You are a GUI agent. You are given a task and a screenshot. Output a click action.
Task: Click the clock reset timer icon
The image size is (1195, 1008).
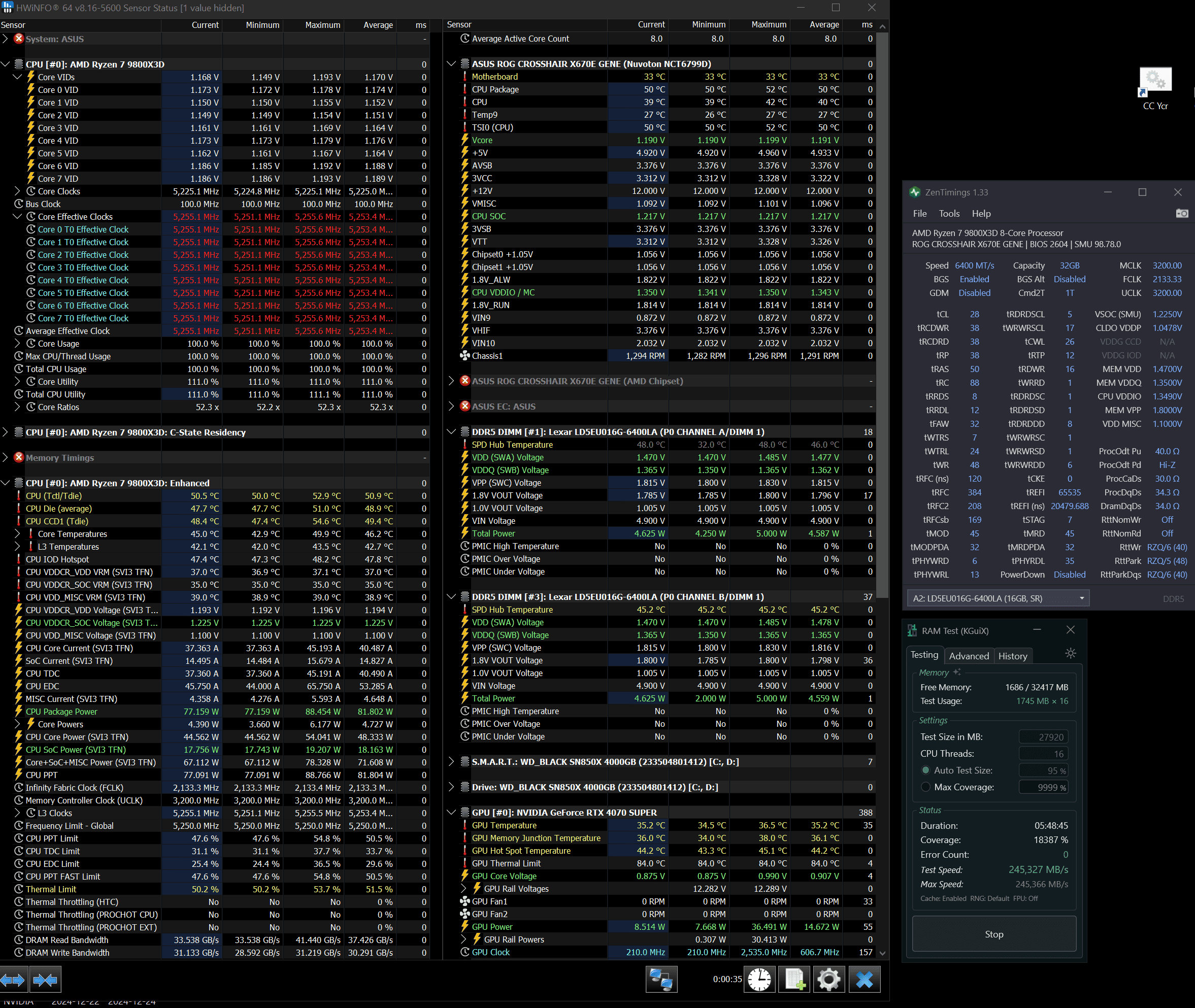coord(759,980)
